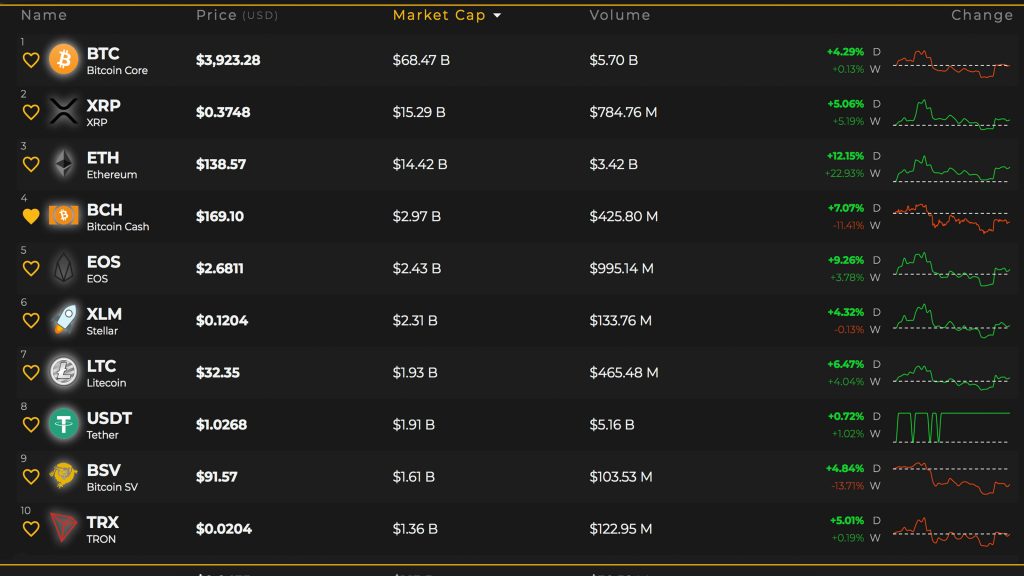This screenshot has height=576, width=1024.
Task: Click the Market Cap sort arrow
Action: coord(497,16)
